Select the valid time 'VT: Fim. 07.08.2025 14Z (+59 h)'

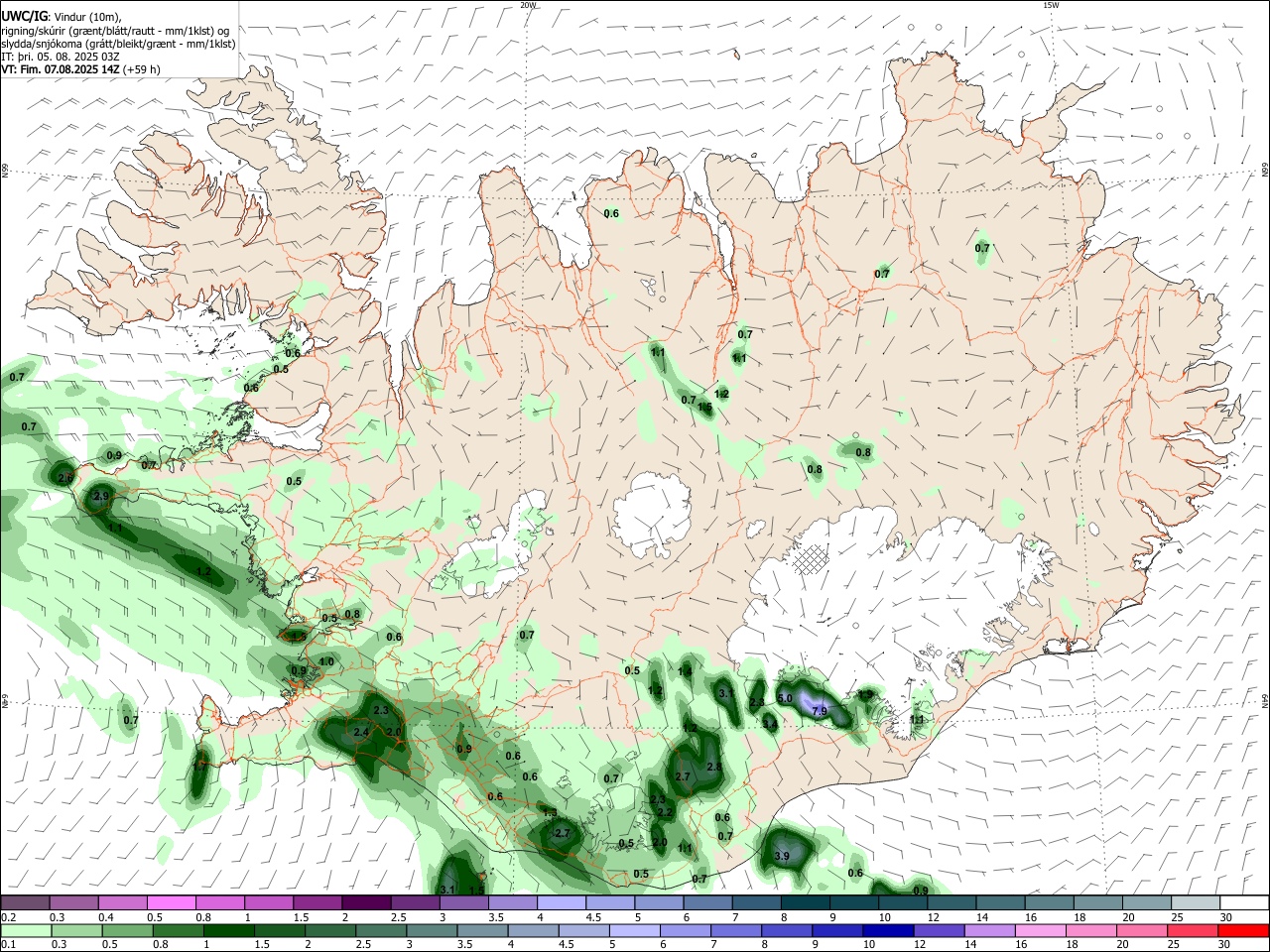(x=80, y=69)
